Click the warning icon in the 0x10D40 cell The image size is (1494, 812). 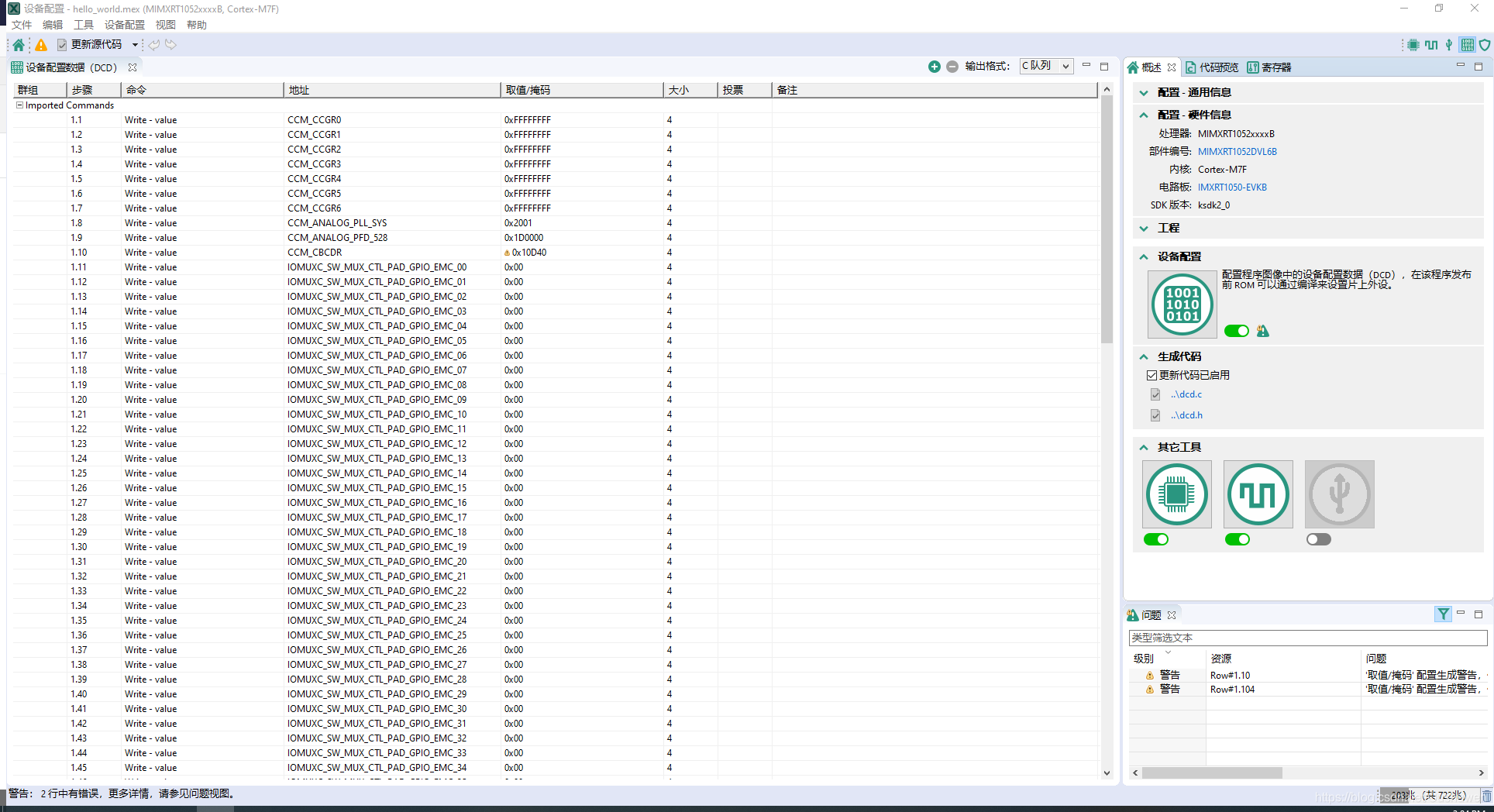click(508, 253)
